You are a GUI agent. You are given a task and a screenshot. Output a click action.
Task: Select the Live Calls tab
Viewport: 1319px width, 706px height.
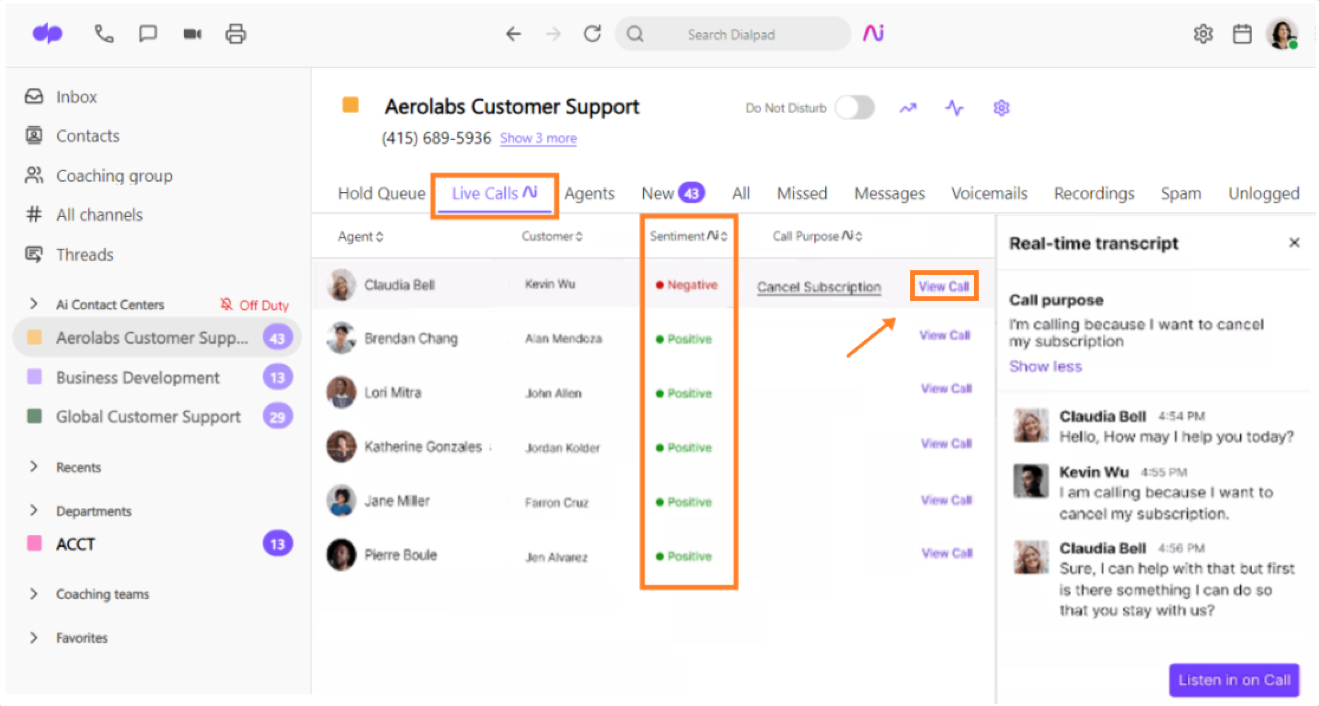point(495,193)
